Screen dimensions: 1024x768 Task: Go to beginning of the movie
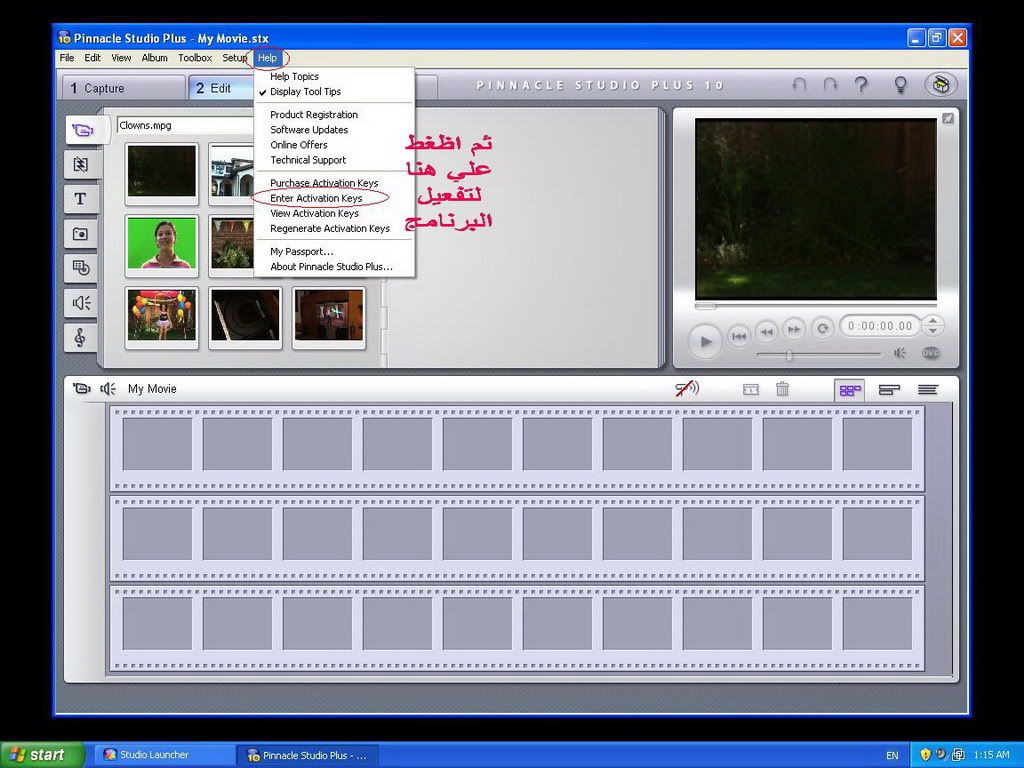739,336
